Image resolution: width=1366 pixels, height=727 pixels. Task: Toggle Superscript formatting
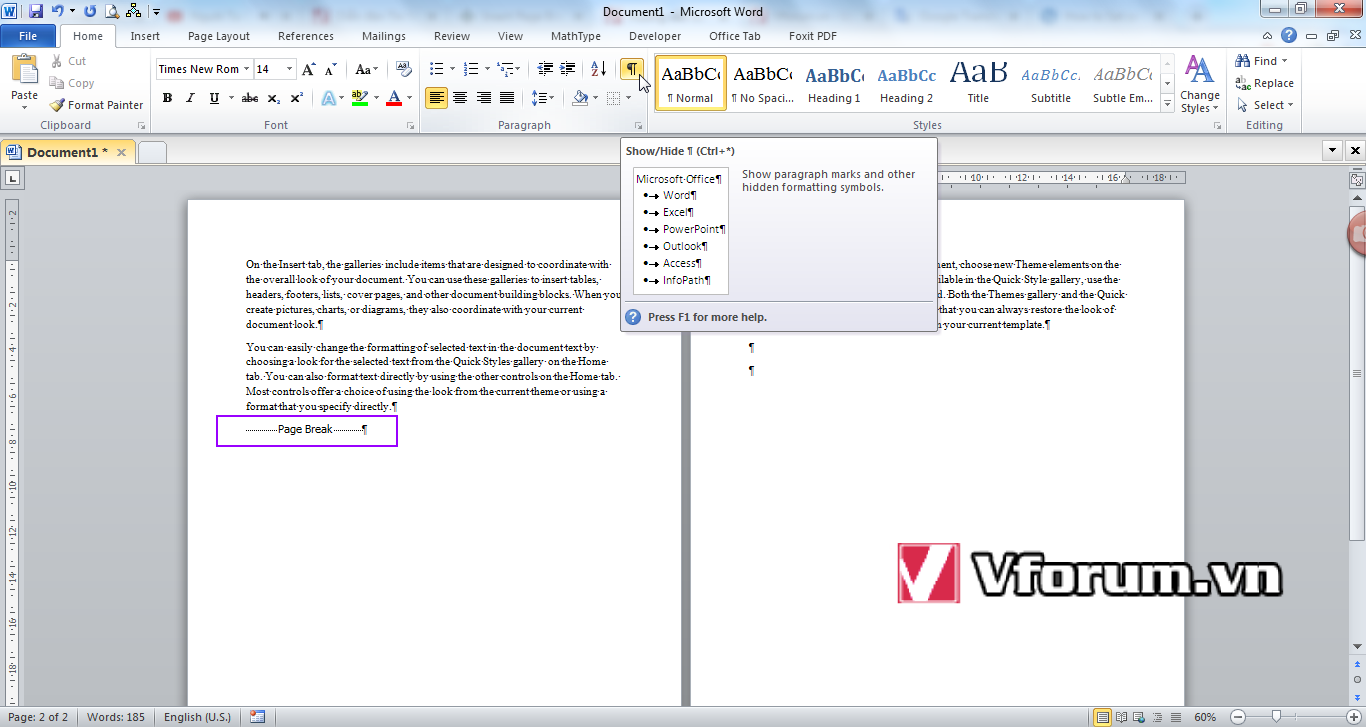tap(297, 98)
